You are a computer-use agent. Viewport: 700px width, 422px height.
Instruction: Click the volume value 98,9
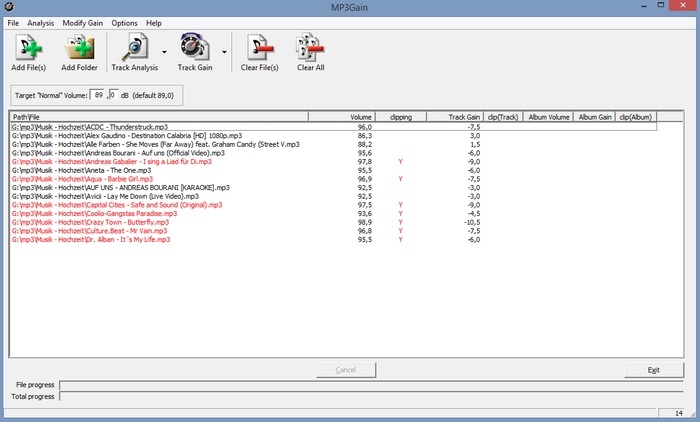[364, 222]
